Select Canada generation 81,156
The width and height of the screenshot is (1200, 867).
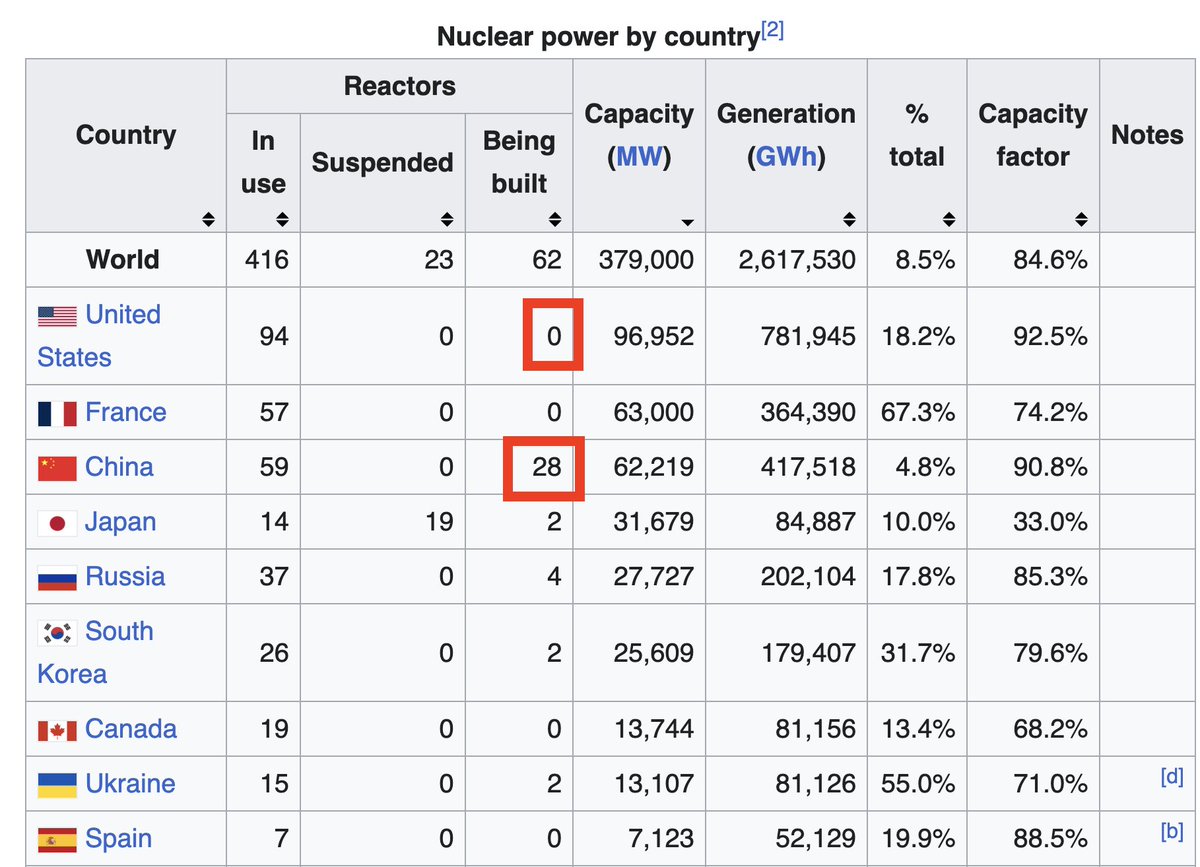tap(809, 729)
